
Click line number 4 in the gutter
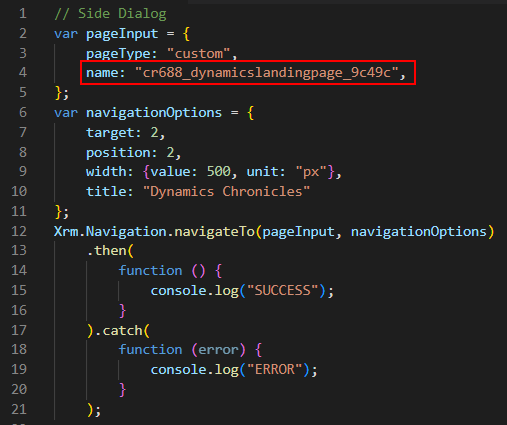(x=23, y=73)
